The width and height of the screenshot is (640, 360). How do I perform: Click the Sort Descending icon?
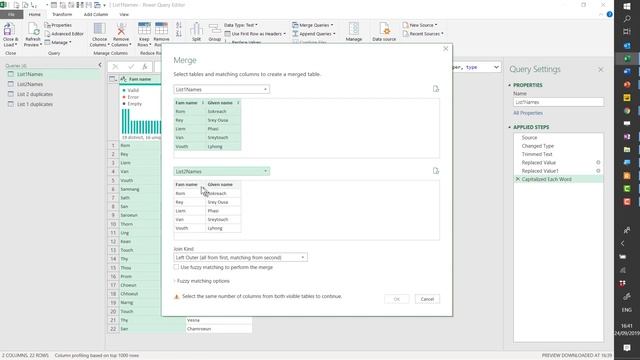point(178,34)
